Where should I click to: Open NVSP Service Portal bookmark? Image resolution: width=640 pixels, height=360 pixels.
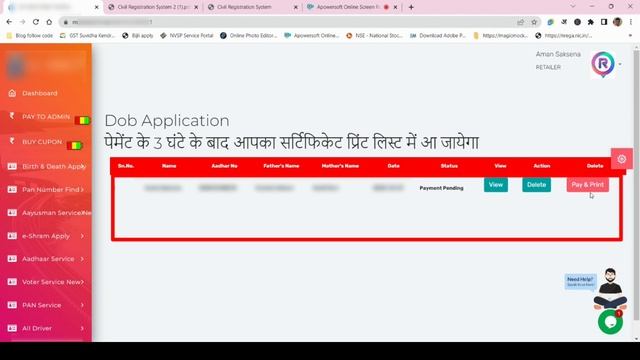pos(187,36)
